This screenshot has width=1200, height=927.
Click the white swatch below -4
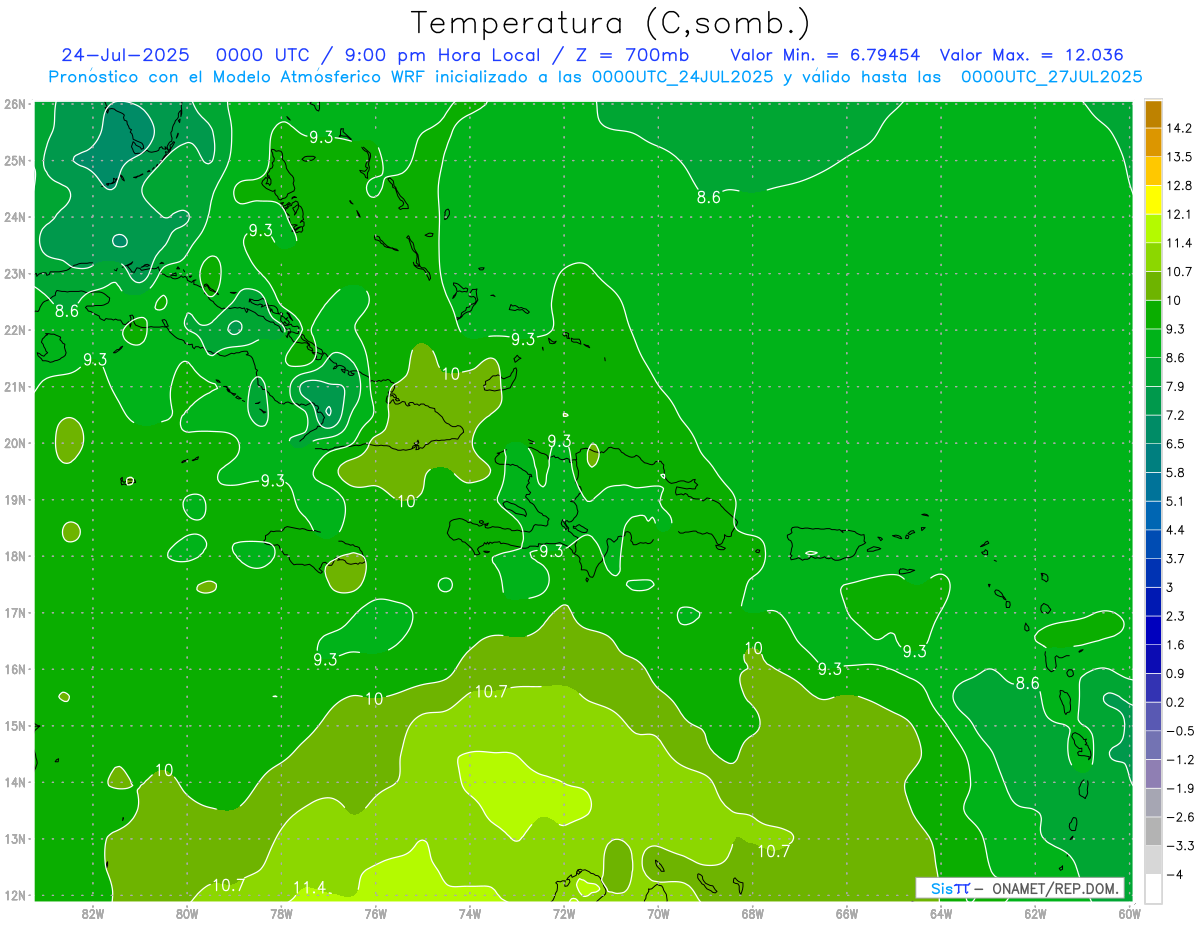pos(1153,888)
